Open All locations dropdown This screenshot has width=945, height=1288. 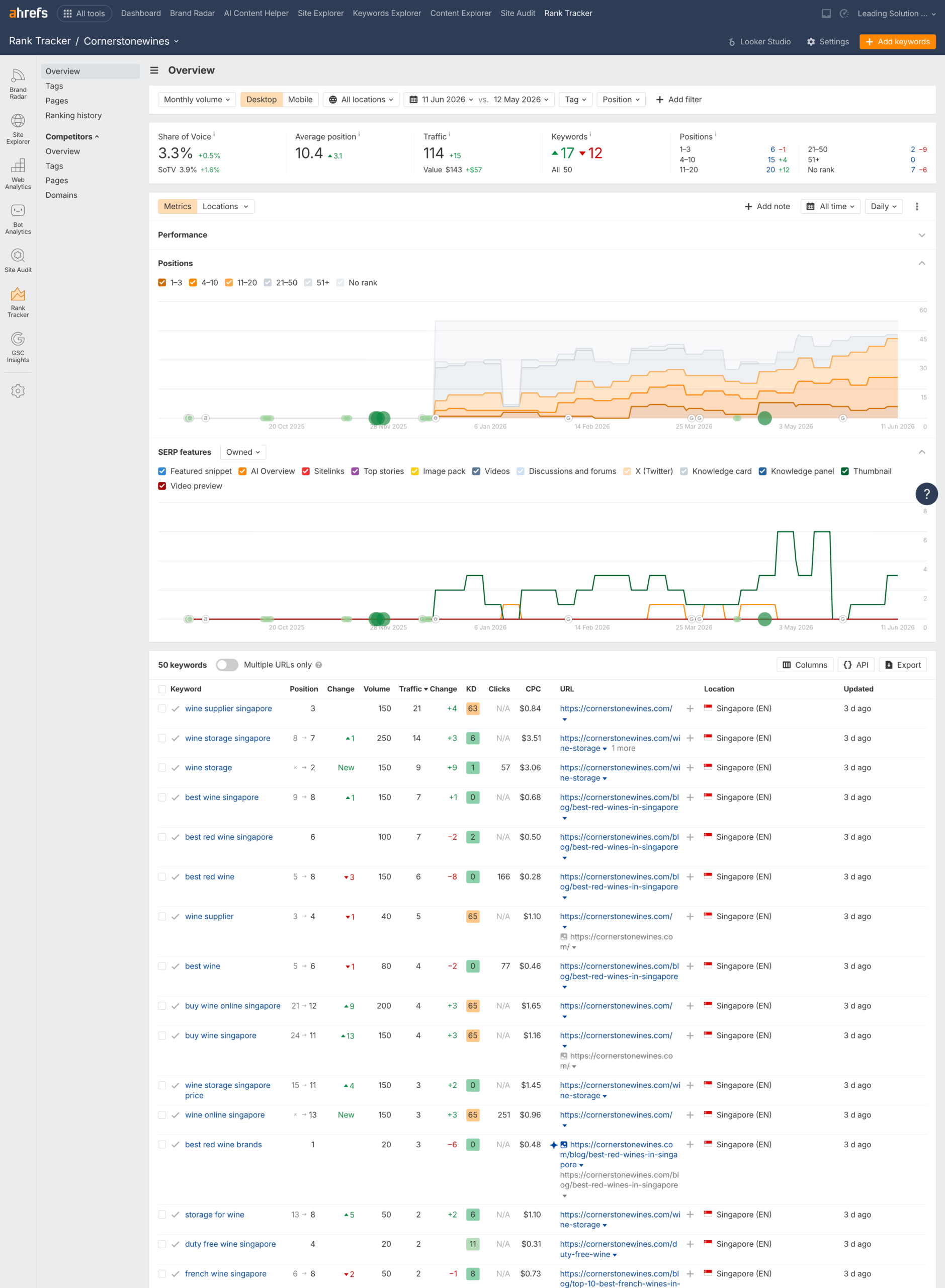(361, 100)
